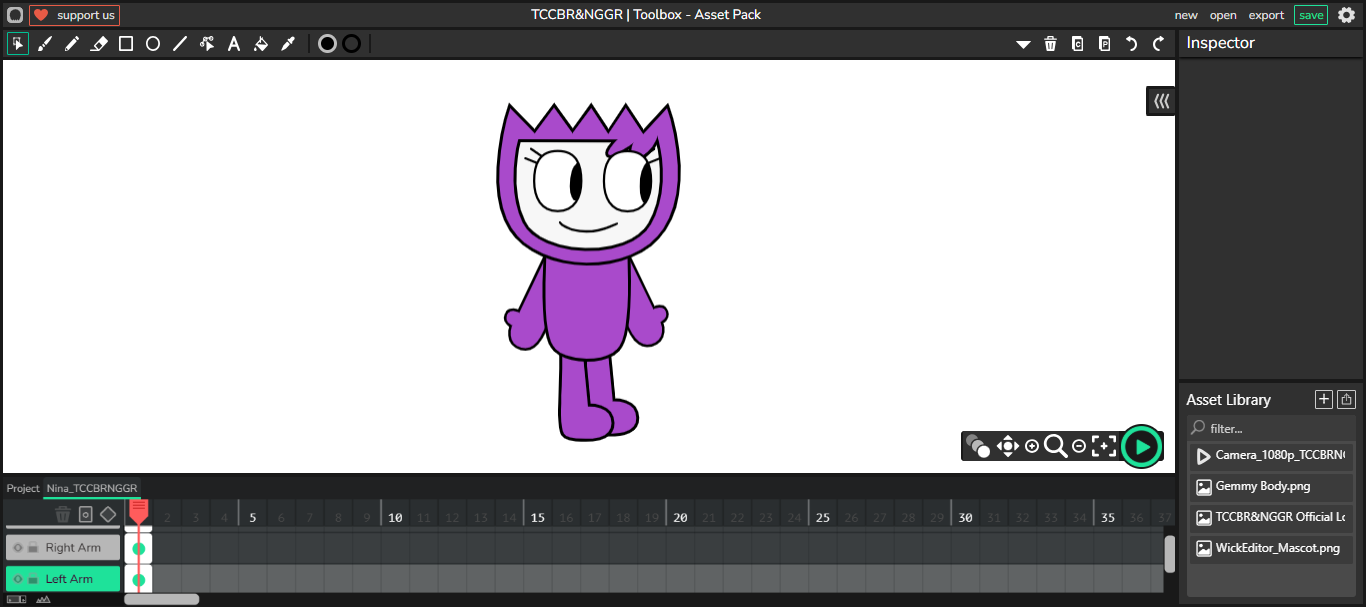The image size is (1366, 607).
Task: Click the red playhead marker
Action: click(139, 510)
